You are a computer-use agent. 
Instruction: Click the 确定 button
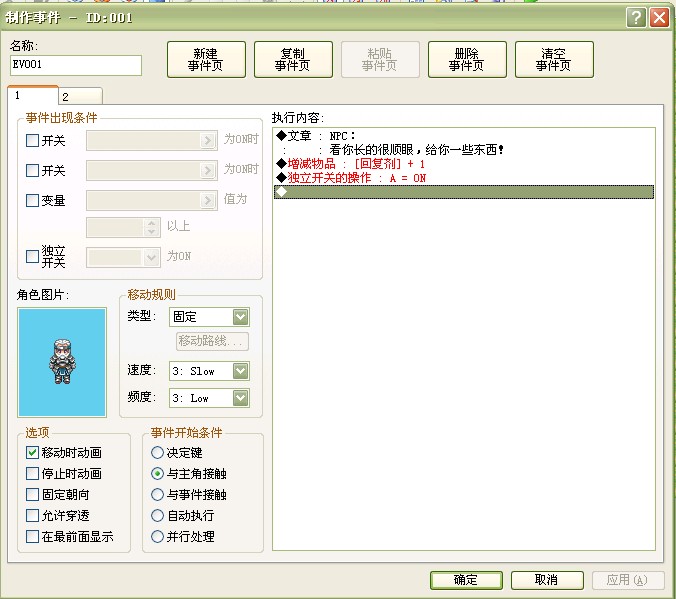click(466, 580)
